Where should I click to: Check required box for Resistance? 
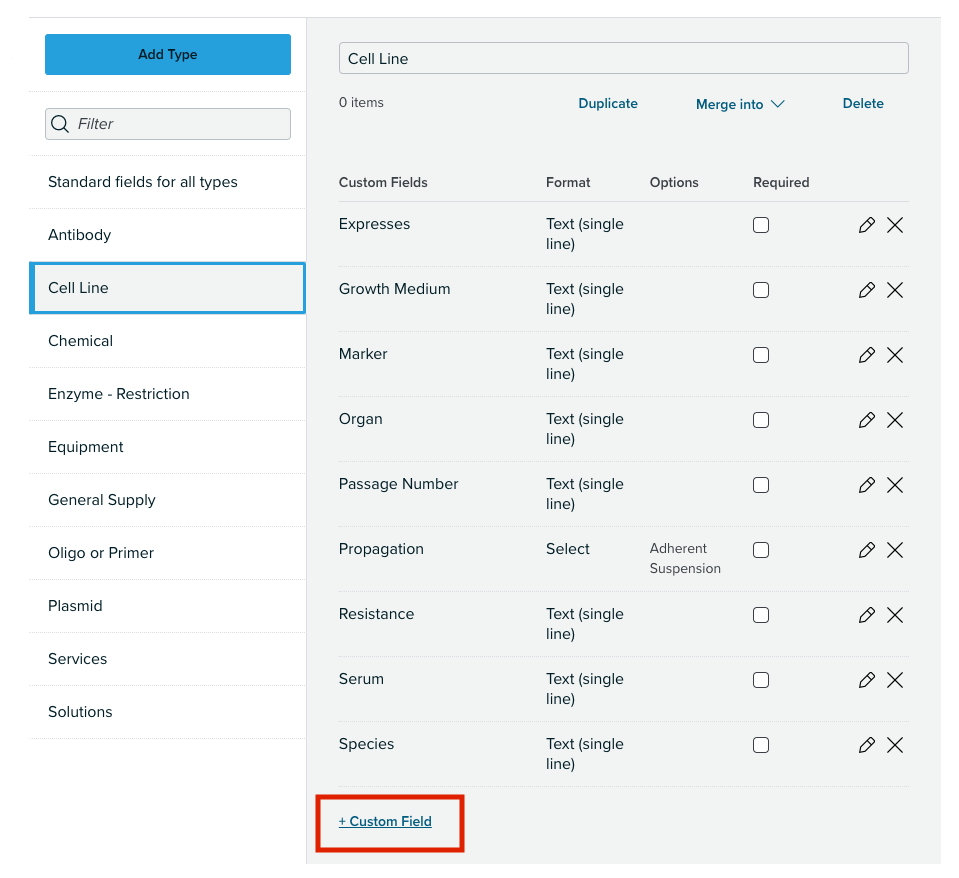click(761, 614)
